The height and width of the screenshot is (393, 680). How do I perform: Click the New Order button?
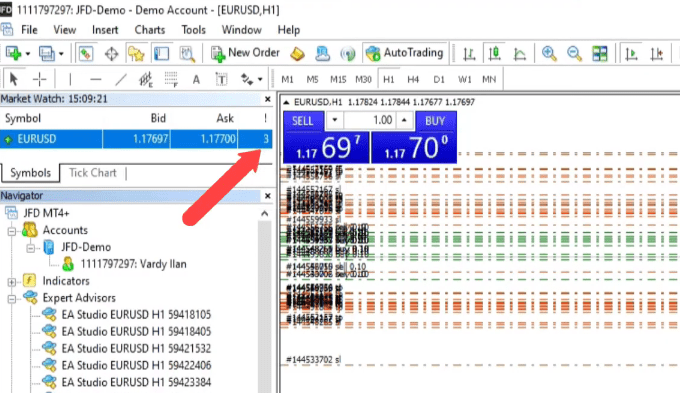[x=245, y=53]
